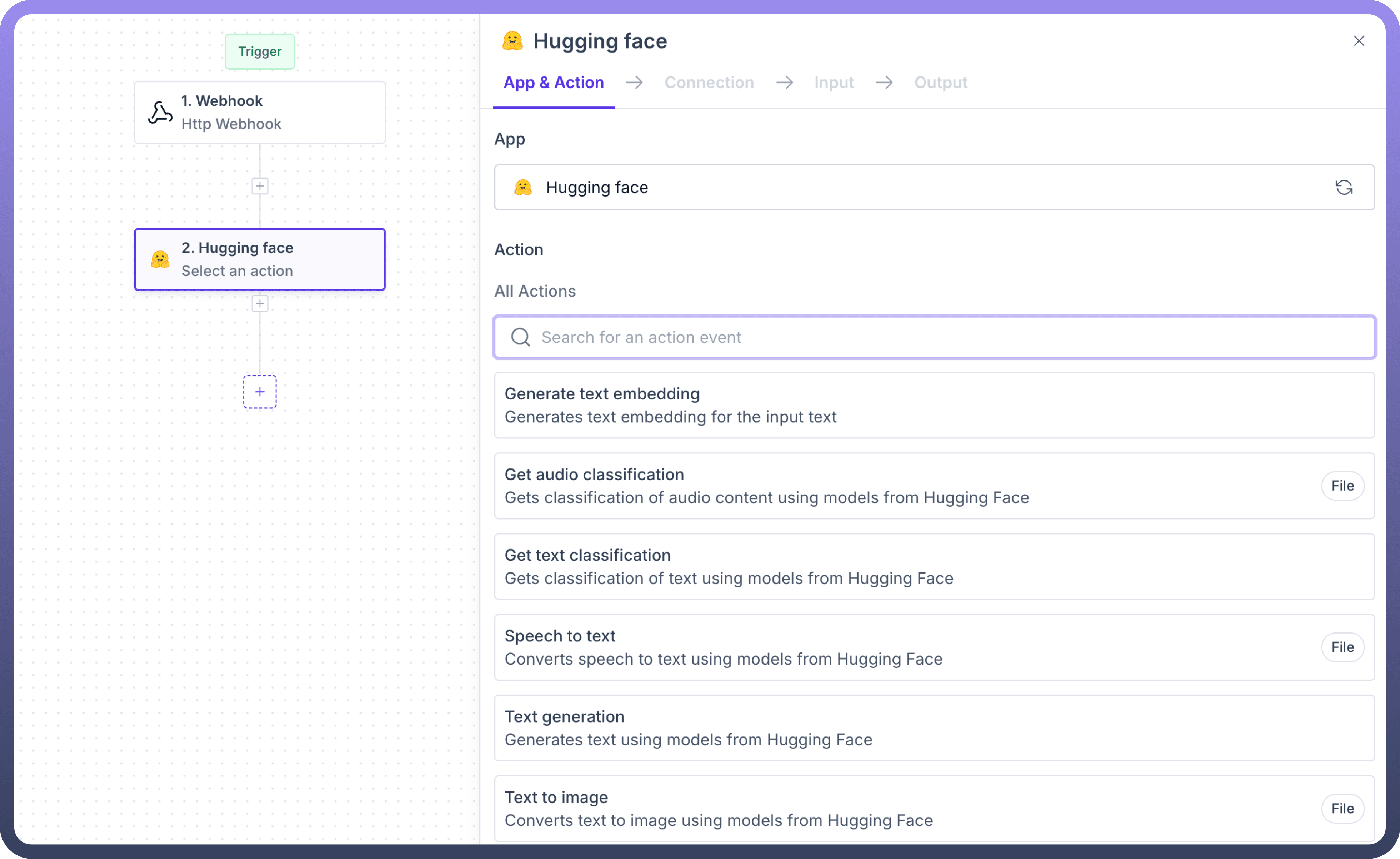The height and width of the screenshot is (859, 1400).
Task: Click the plus between Webhook and Hugging face
Action: 260,186
